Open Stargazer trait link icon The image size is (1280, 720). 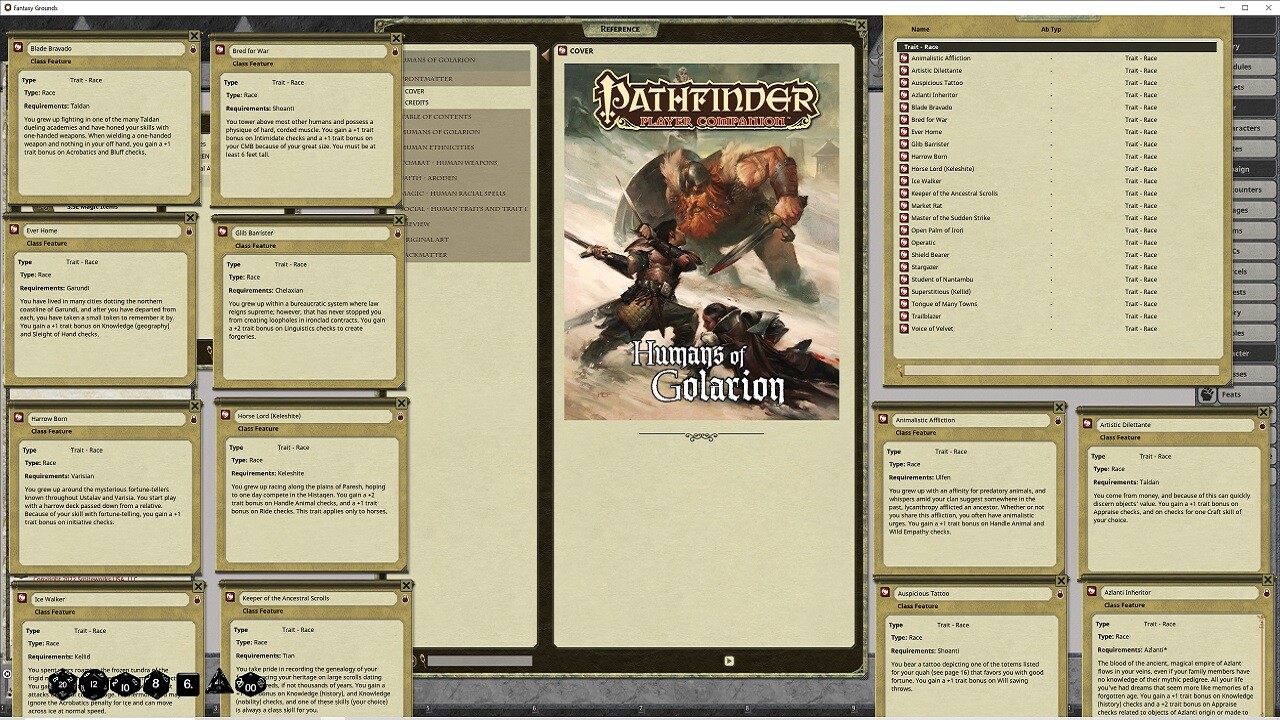click(904, 267)
